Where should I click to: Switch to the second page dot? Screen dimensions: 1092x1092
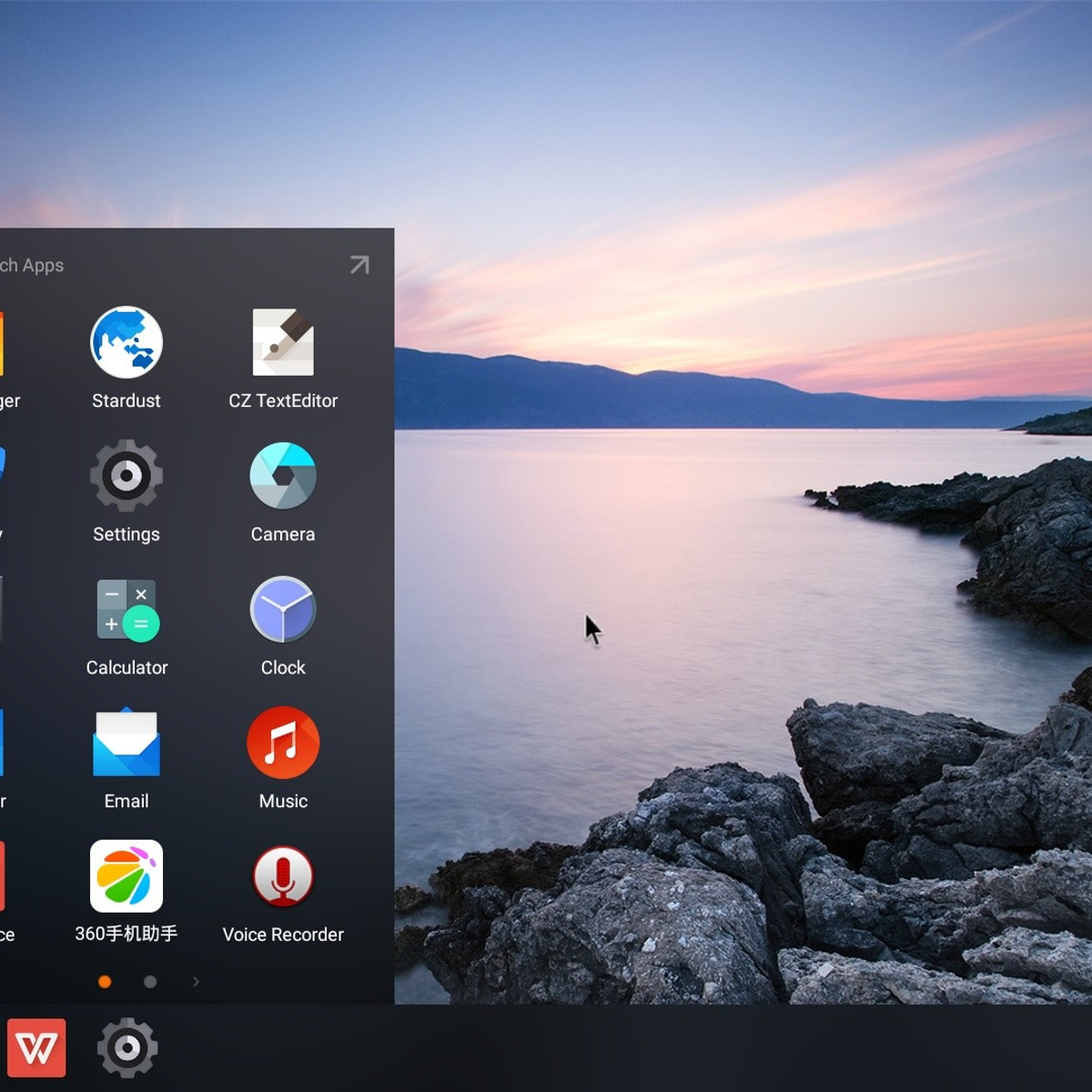click(150, 982)
